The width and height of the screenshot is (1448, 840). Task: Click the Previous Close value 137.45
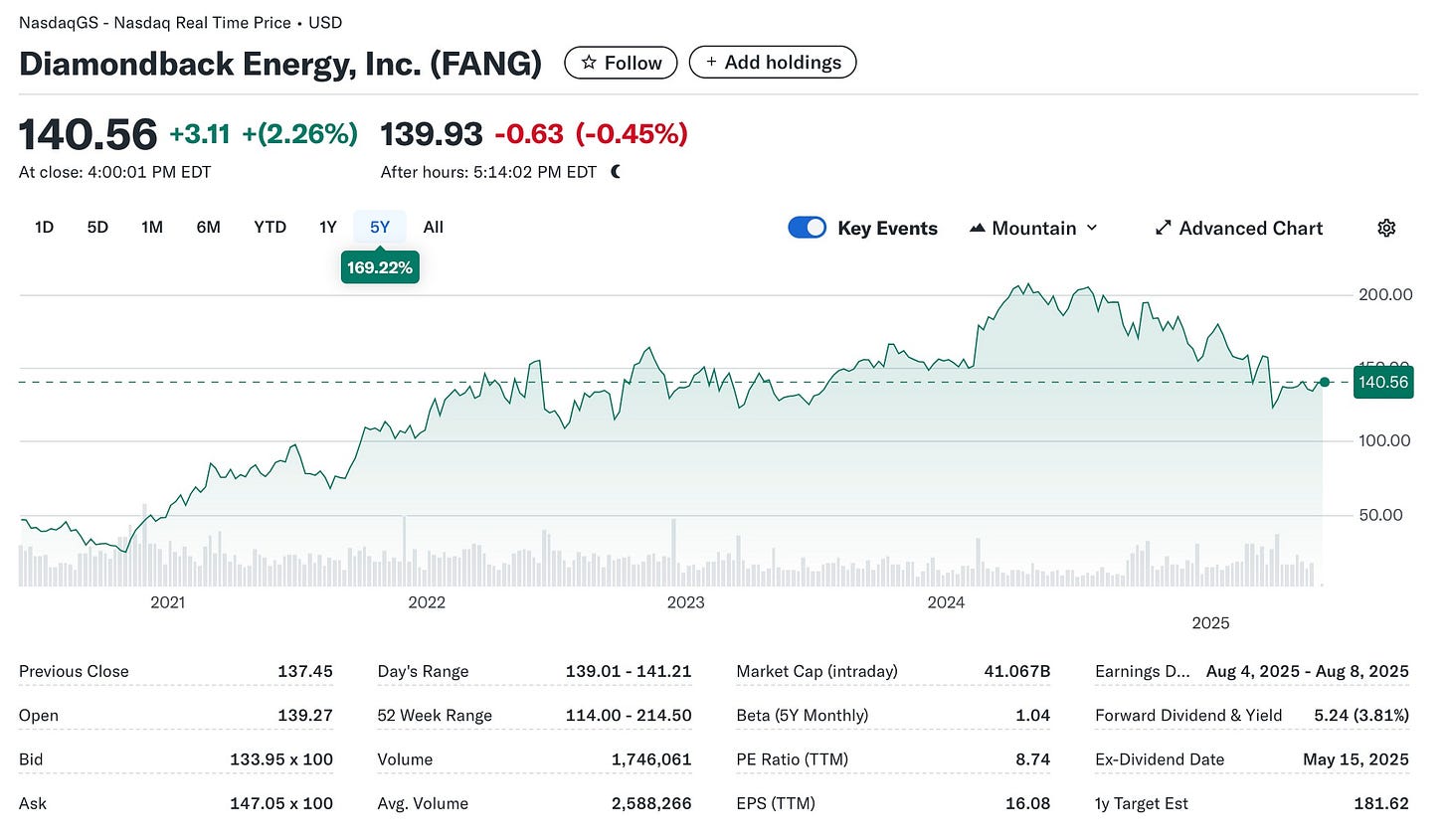point(305,671)
